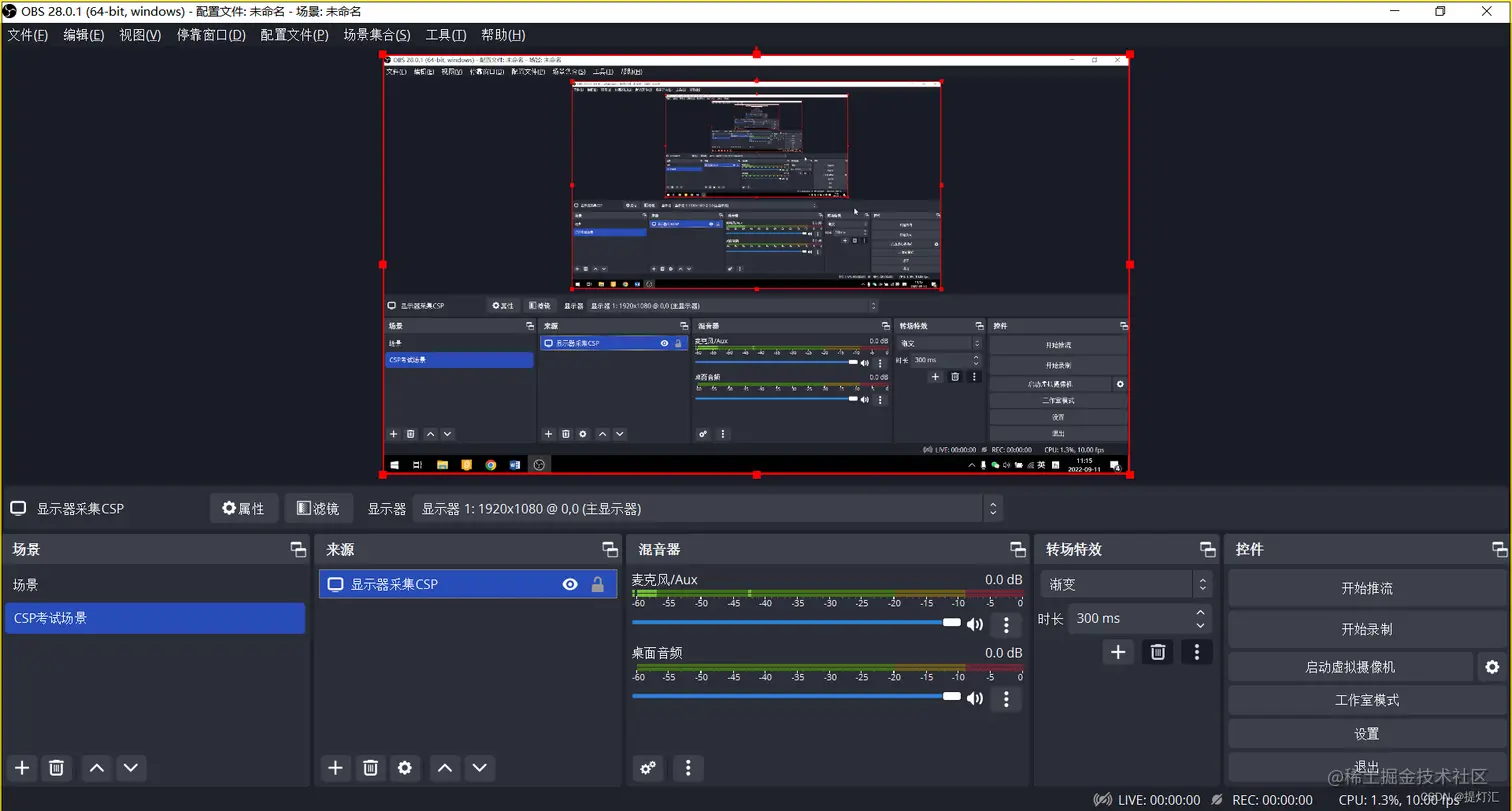Open the 视图(V) menu
The width and height of the screenshot is (1512, 811).
(140, 35)
